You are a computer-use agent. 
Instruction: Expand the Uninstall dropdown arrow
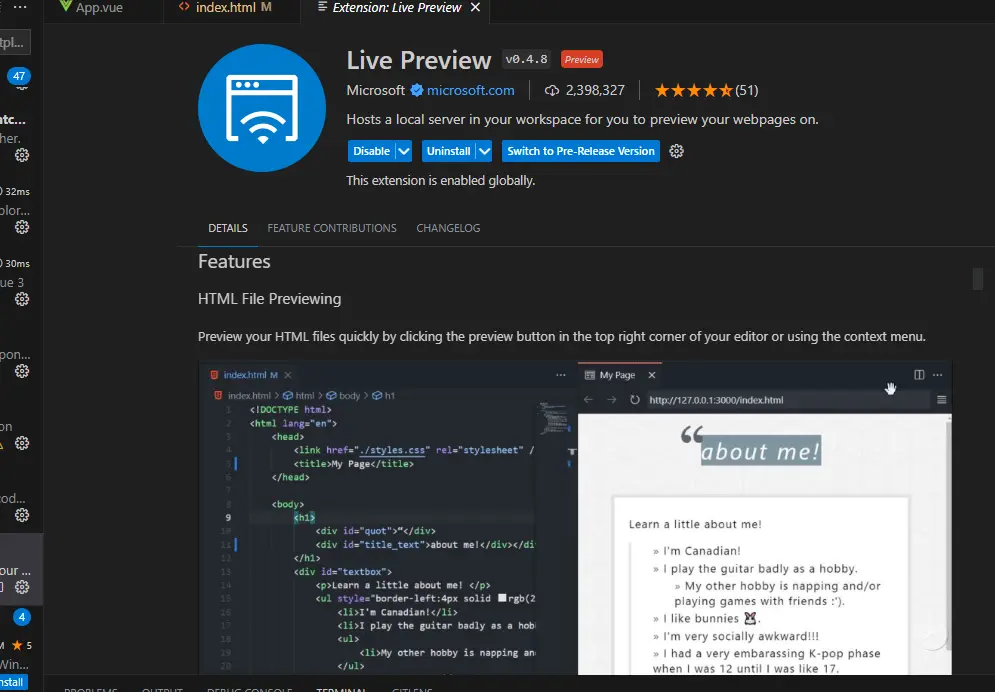pos(484,151)
